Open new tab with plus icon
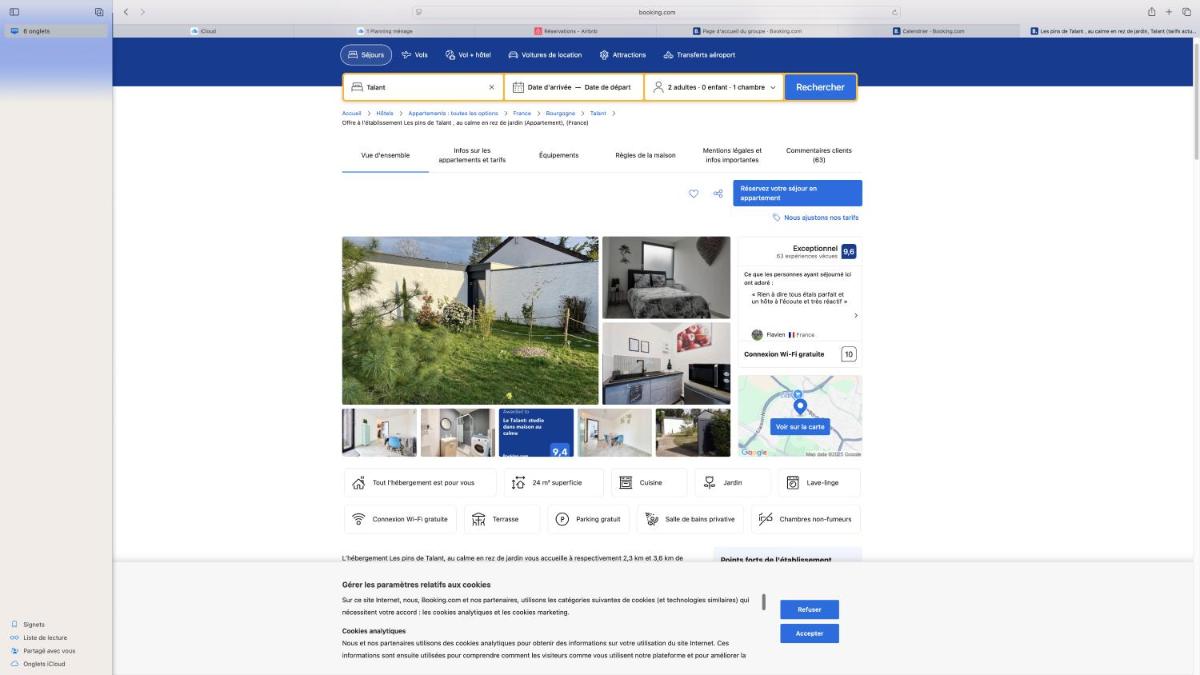Image resolution: width=1200 pixels, height=675 pixels. click(1168, 12)
